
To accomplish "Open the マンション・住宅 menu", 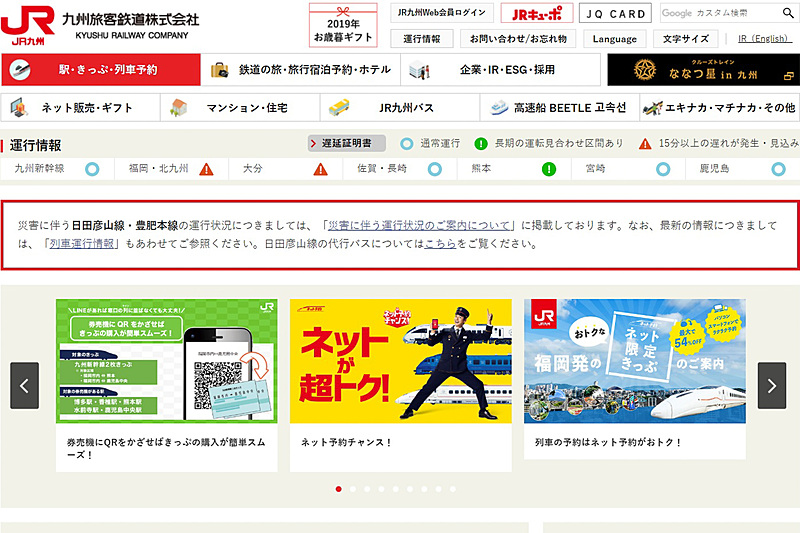I will (240, 108).
